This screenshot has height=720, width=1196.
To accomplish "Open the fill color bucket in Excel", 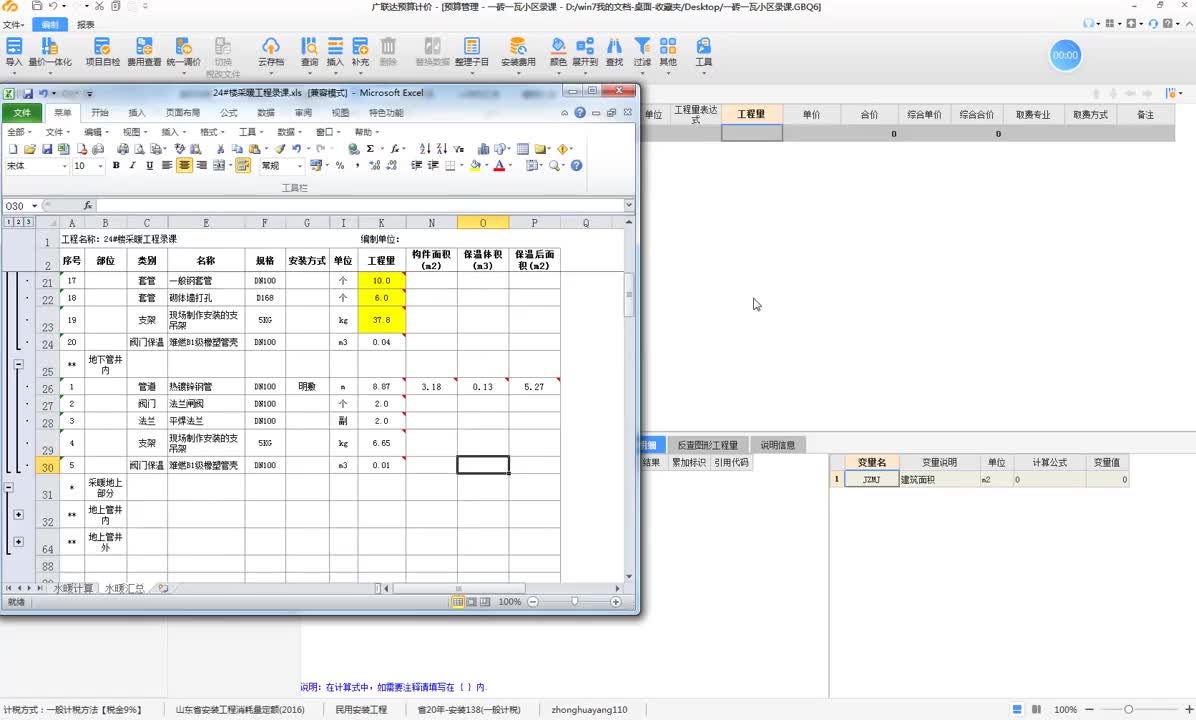I will point(475,166).
